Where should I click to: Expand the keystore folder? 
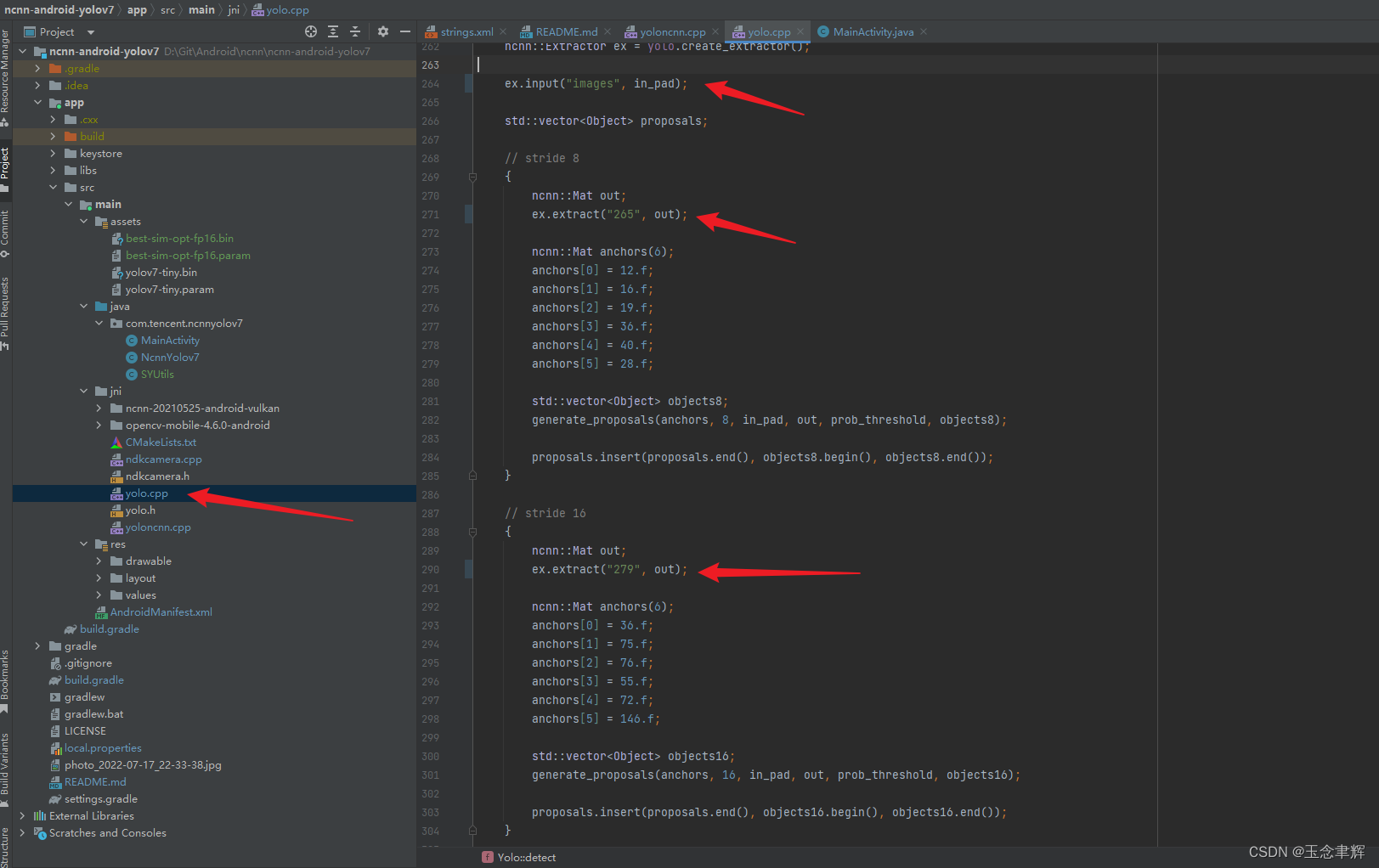[53, 154]
